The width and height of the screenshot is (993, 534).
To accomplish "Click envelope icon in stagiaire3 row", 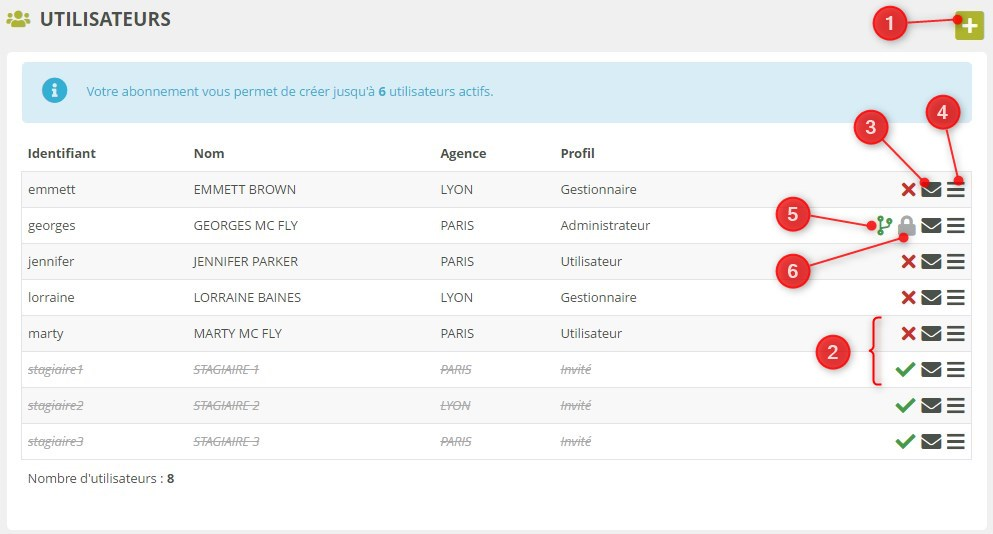I will pyautogui.click(x=931, y=442).
